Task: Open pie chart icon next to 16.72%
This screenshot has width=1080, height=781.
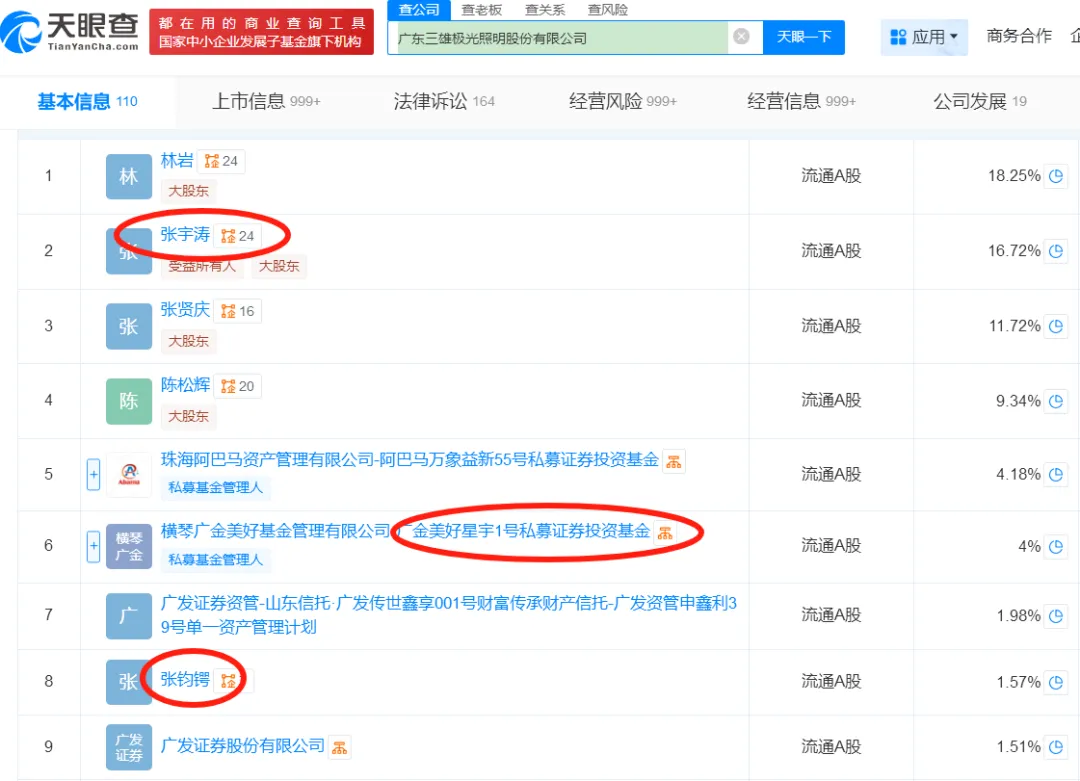Action: click(1056, 251)
